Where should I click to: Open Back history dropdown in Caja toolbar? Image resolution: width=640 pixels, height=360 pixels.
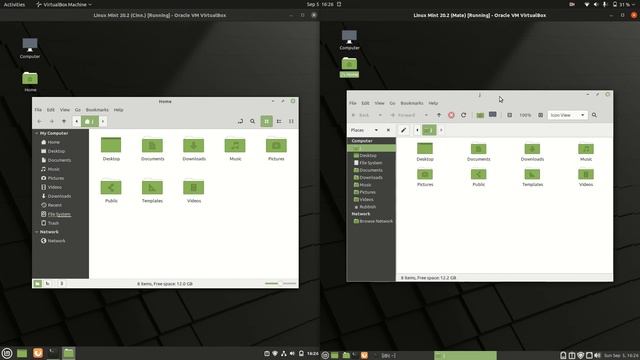point(380,115)
